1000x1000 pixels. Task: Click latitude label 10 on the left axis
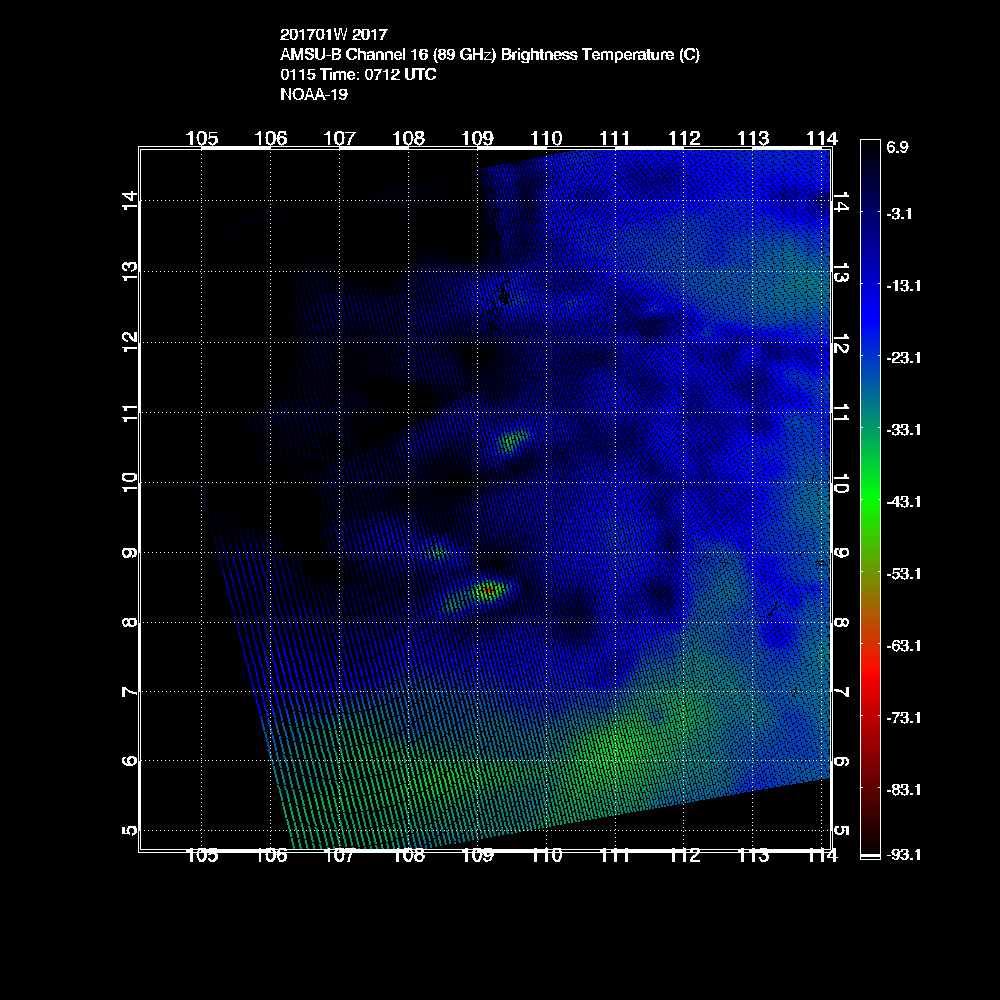click(x=129, y=482)
